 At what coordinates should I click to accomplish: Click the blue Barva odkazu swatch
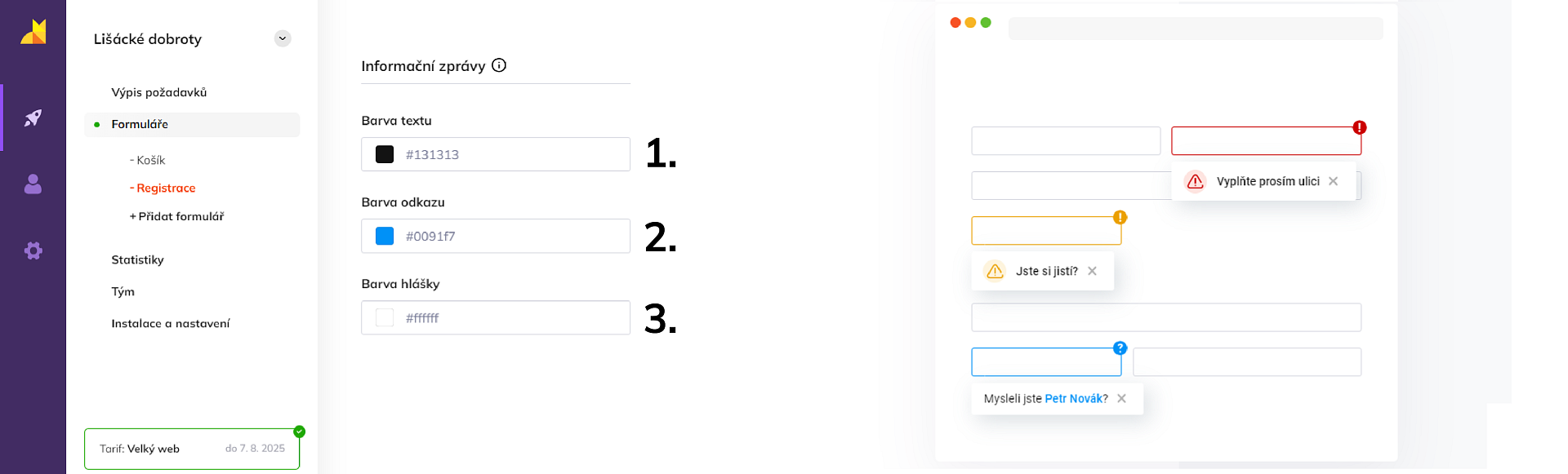(x=385, y=236)
